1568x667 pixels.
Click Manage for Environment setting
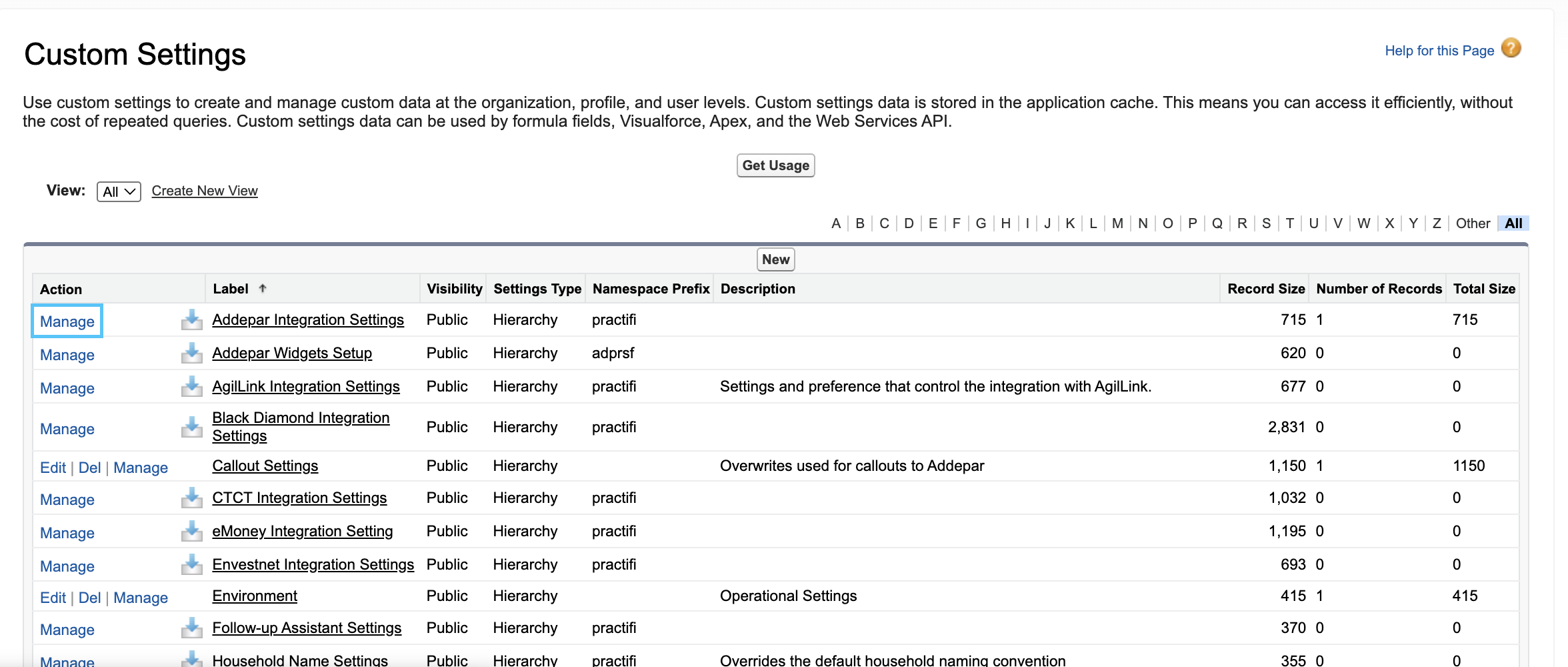tap(141, 598)
